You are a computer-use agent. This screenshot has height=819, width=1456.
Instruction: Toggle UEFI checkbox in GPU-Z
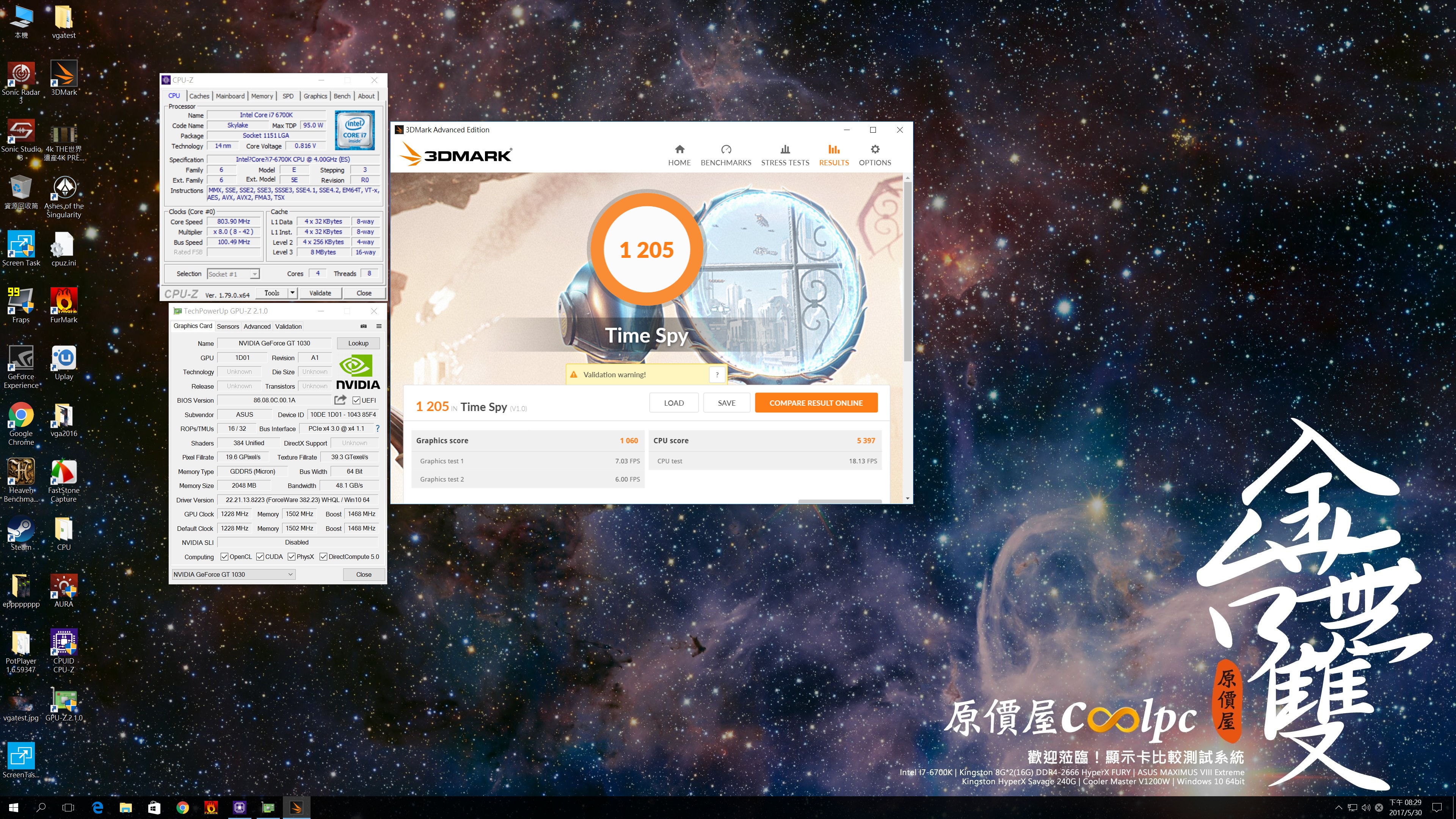coord(356,400)
